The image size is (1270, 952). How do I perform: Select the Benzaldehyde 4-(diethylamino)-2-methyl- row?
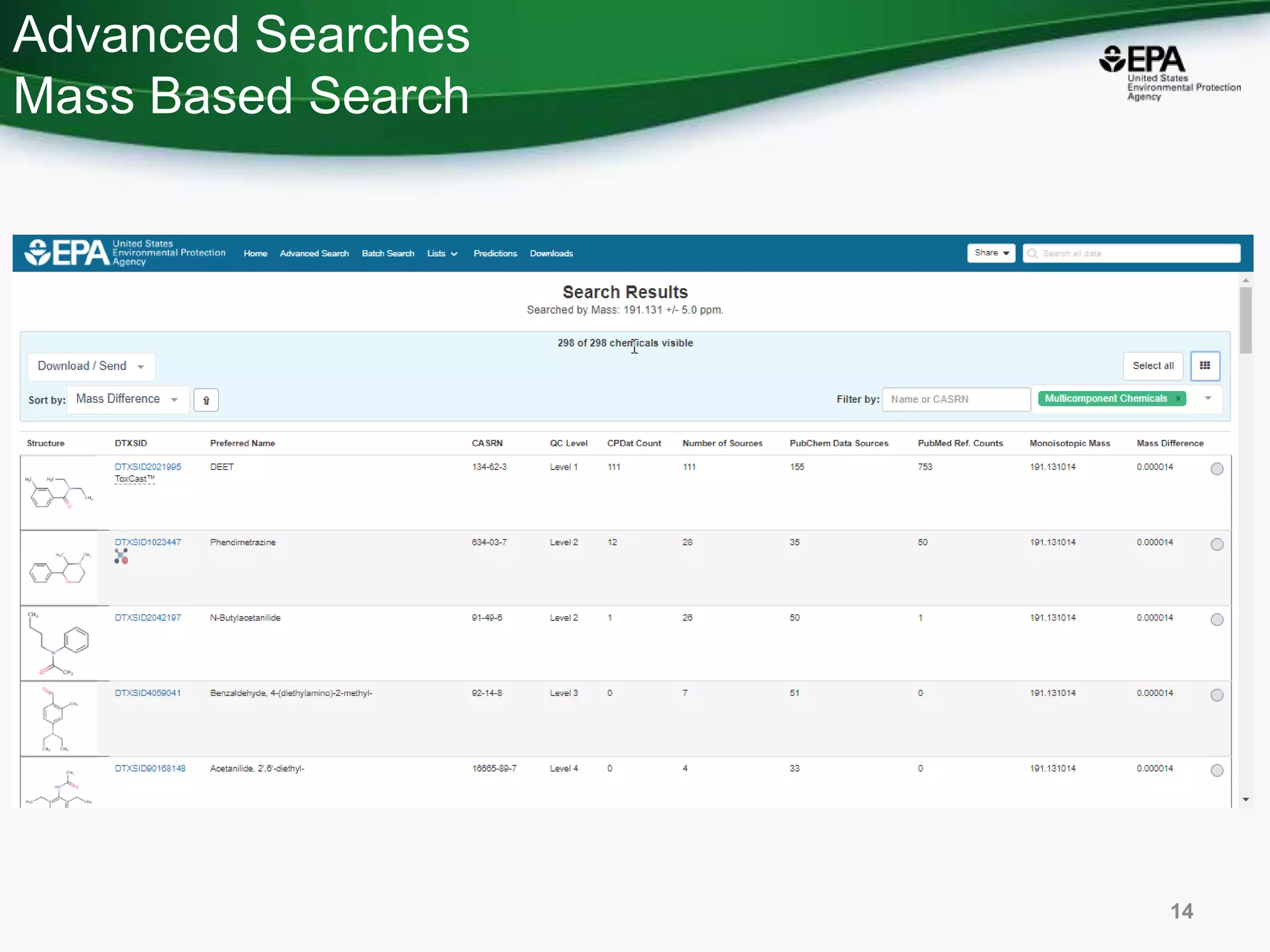pyautogui.click(x=1217, y=695)
